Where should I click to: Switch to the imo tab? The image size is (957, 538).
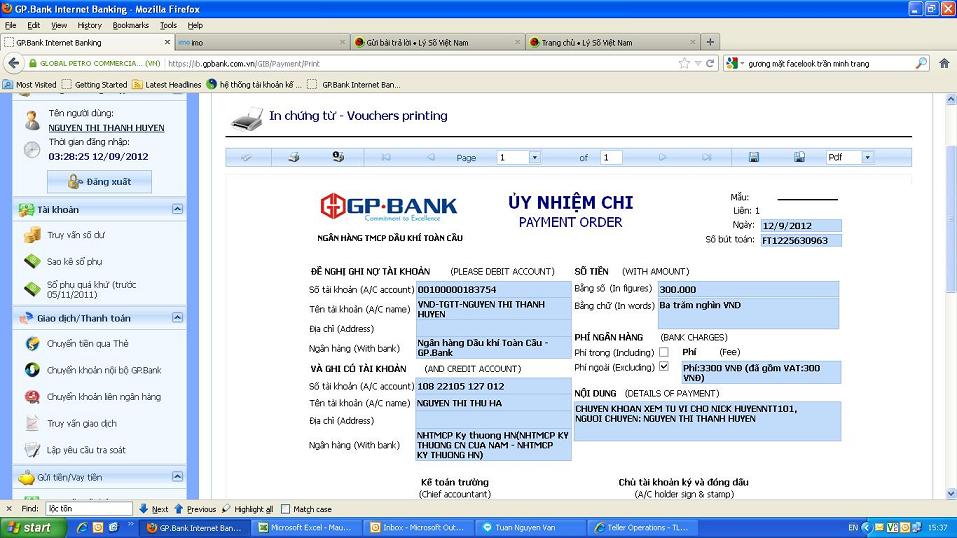tap(262, 42)
